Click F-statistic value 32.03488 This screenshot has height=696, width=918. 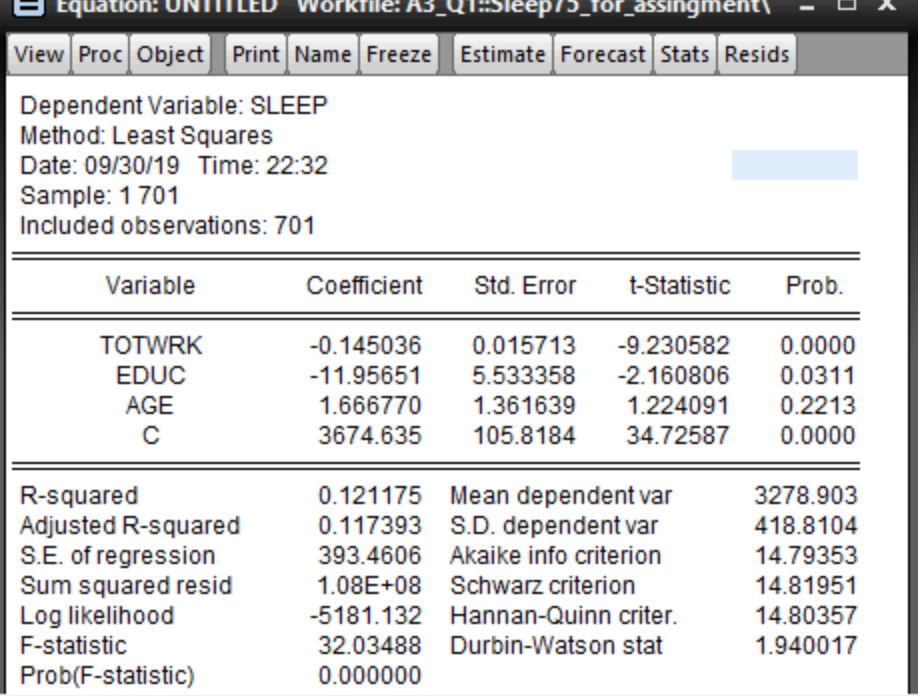coord(369,646)
